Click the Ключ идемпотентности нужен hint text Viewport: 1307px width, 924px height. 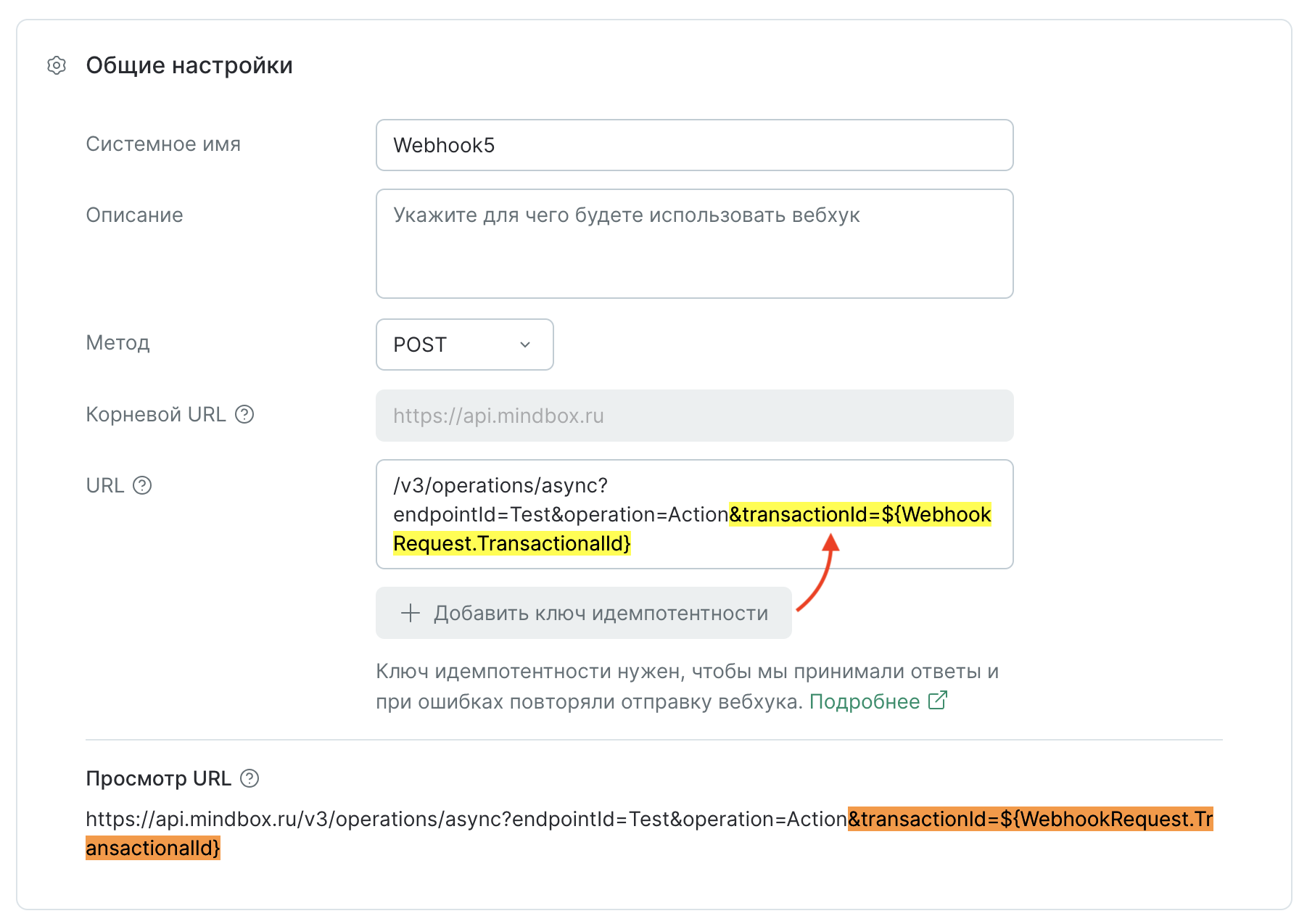(687, 686)
